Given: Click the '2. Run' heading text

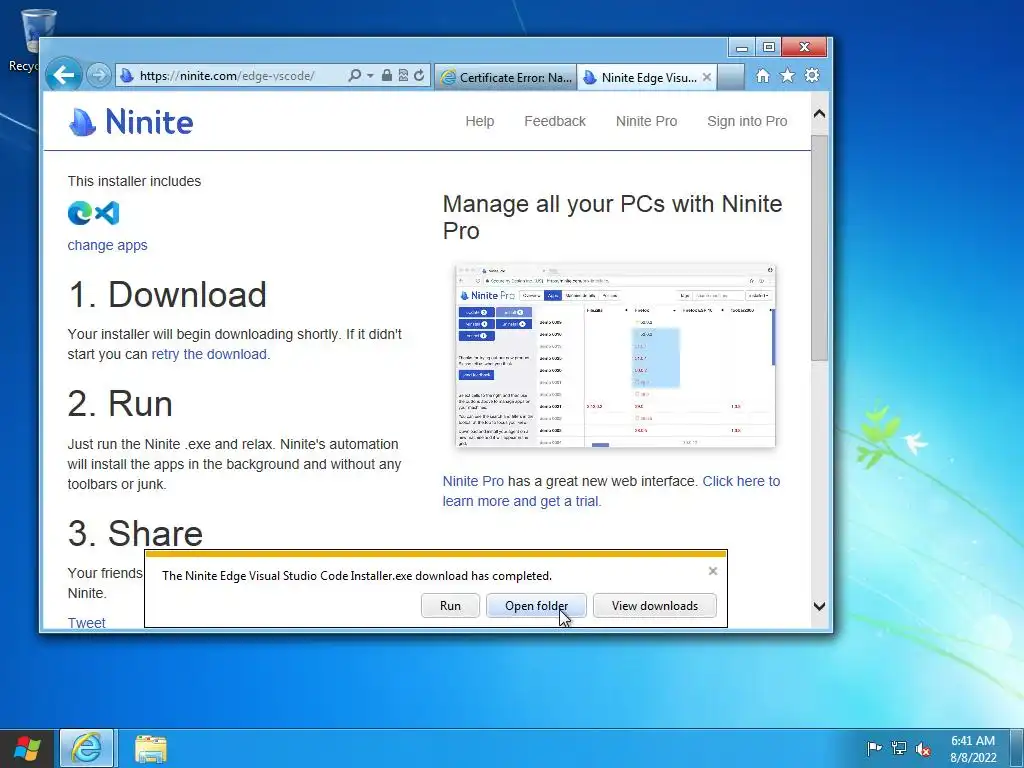Looking at the screenshot, I should pyautogui.click(x=120, y=404).
